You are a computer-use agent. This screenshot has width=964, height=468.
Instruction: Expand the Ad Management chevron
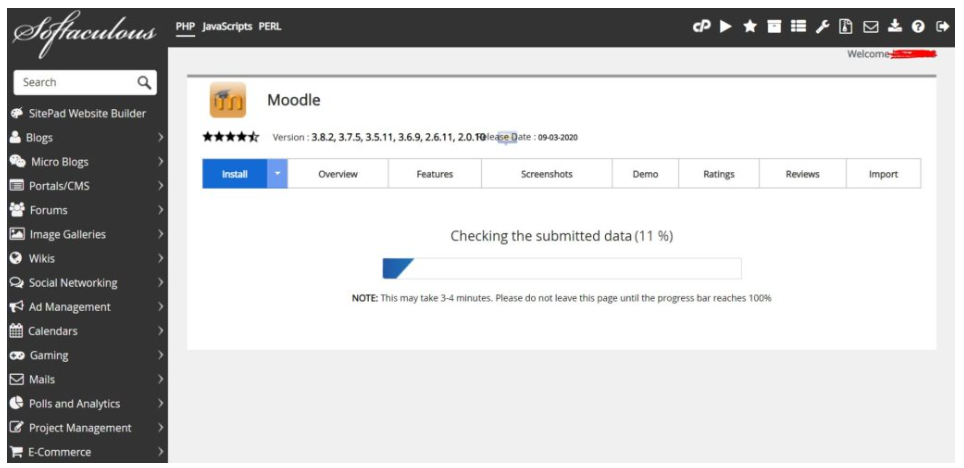[x=160, y=307]
